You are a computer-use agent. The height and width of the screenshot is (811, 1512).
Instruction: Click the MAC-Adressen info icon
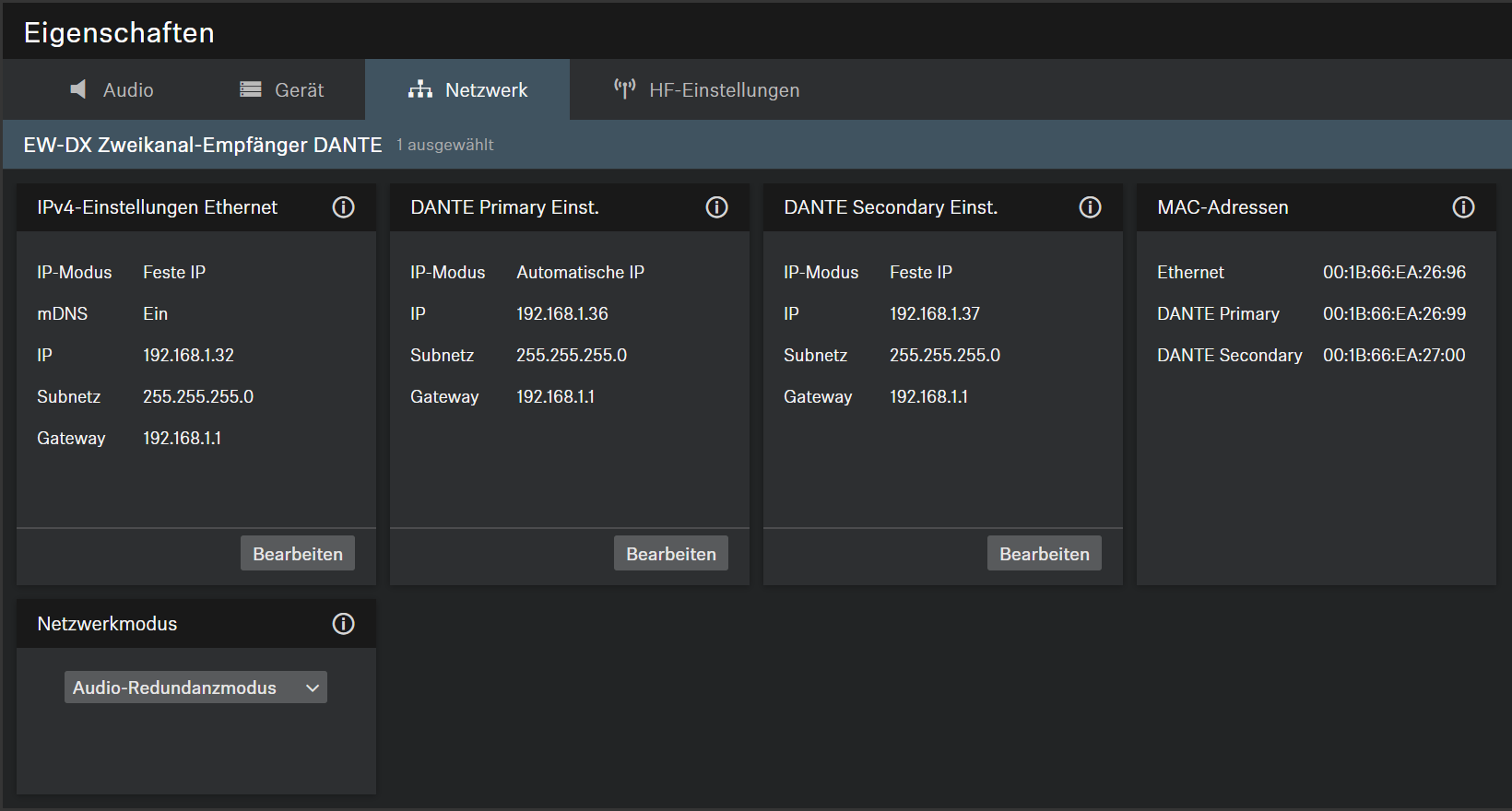tap(1463, 207)
